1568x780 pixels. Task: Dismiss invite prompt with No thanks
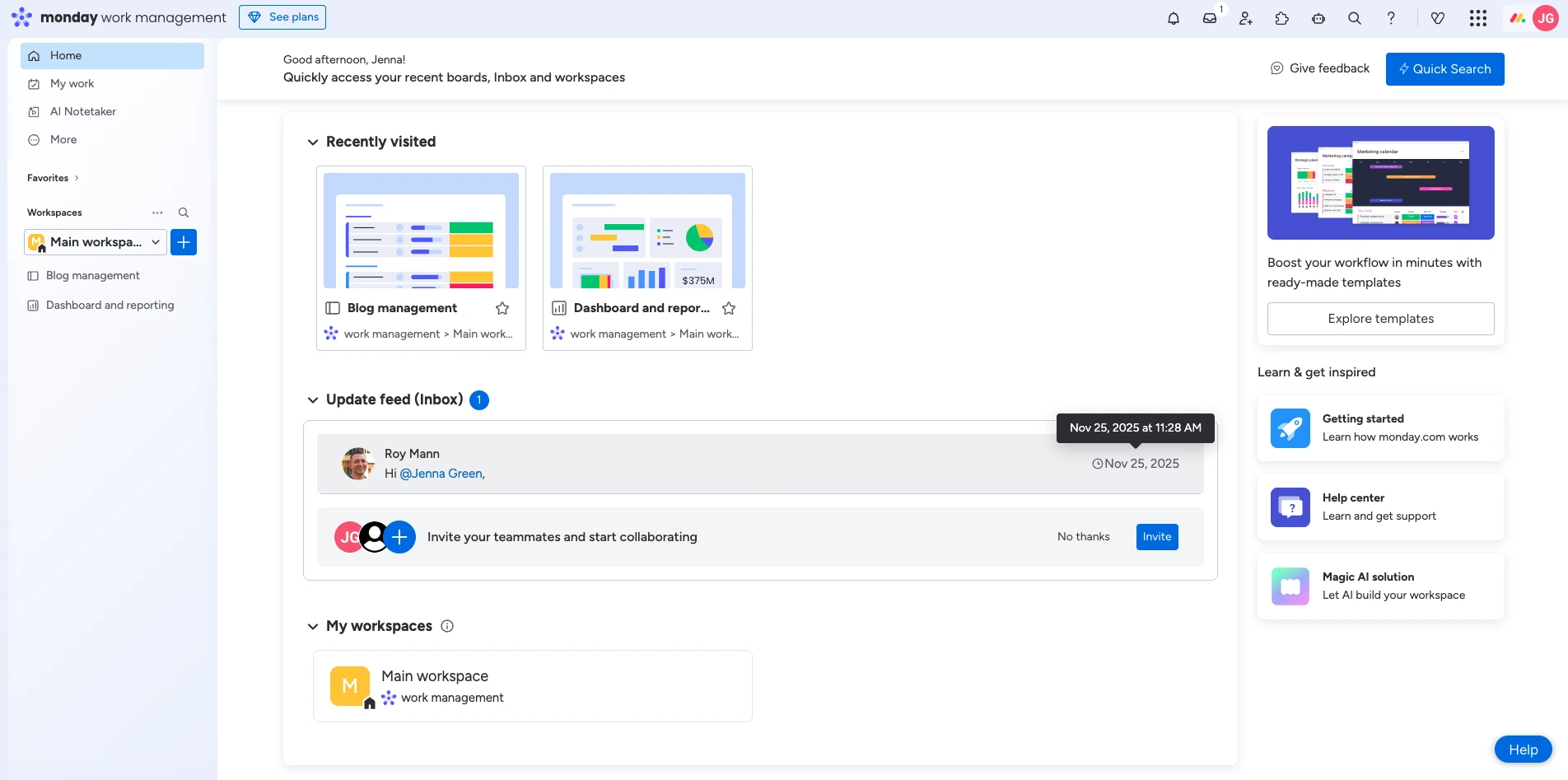tap(1084, 537)
